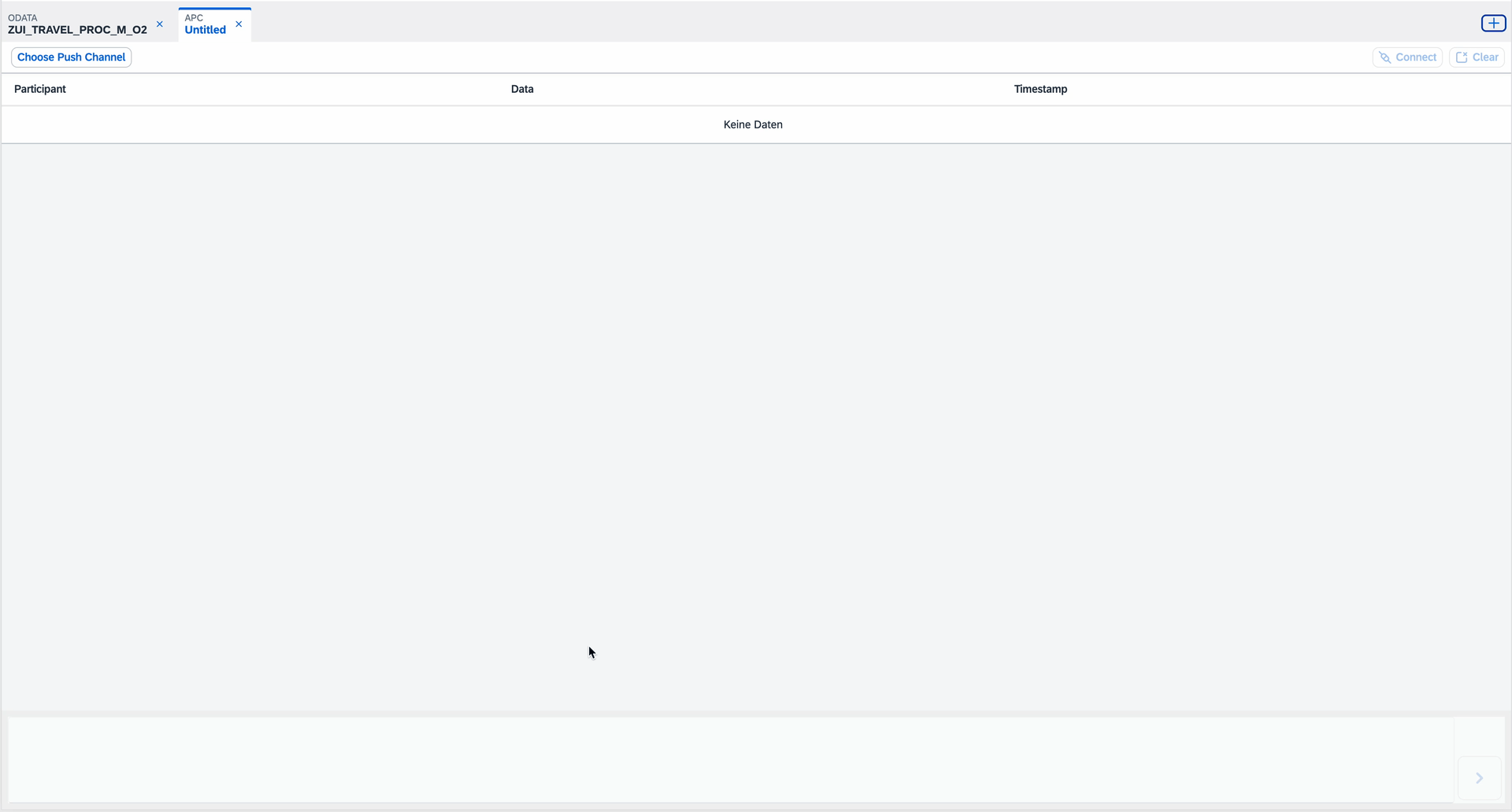Focus the message input area
1512x812 pixels.
(731, 759)
